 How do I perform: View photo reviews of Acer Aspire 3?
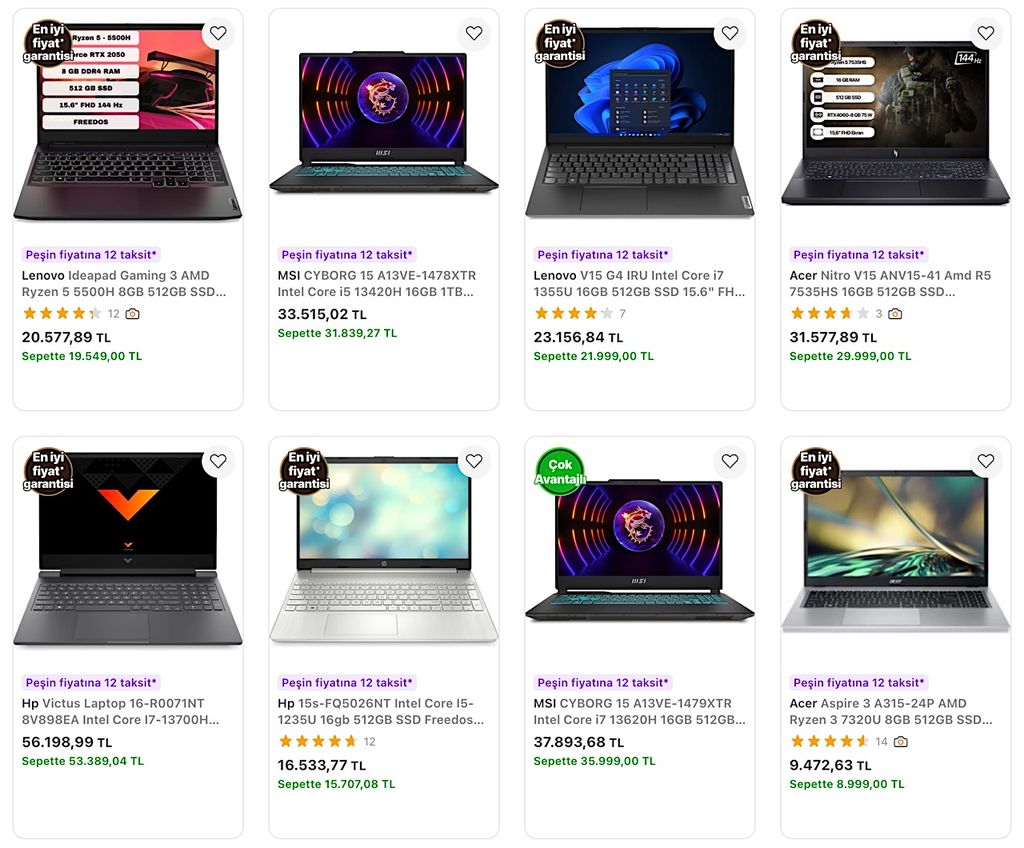[x=901, y=742]
